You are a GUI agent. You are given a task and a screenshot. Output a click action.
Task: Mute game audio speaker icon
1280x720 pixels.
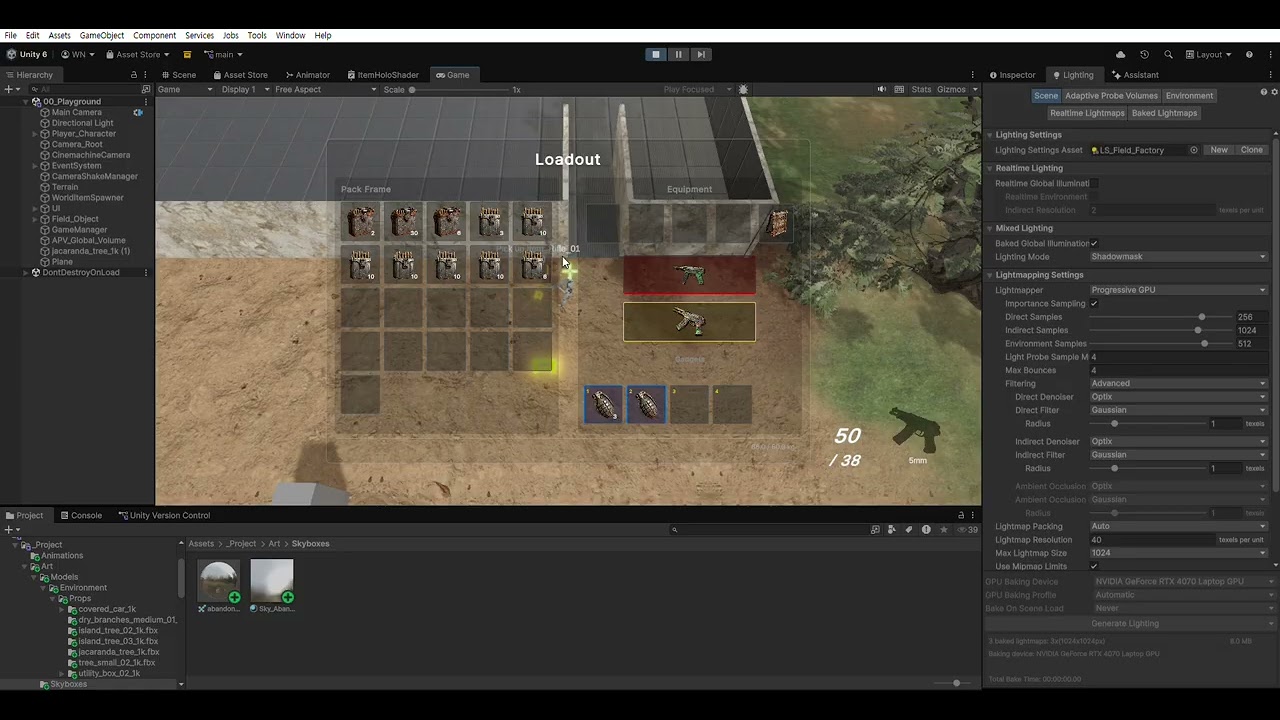(881, 89)
